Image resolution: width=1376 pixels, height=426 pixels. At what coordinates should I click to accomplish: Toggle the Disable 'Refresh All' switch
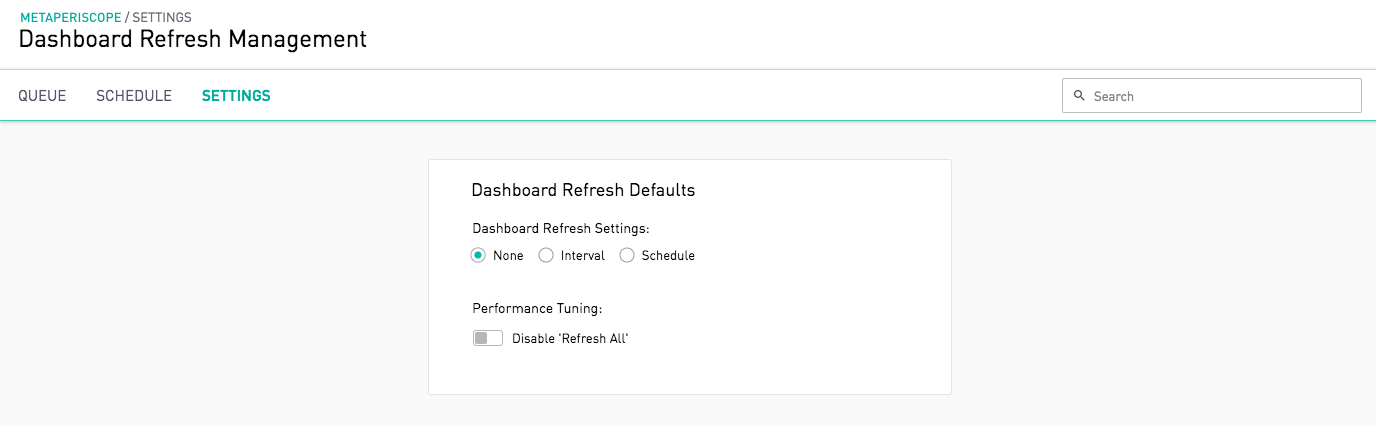[x=488, y=338]
